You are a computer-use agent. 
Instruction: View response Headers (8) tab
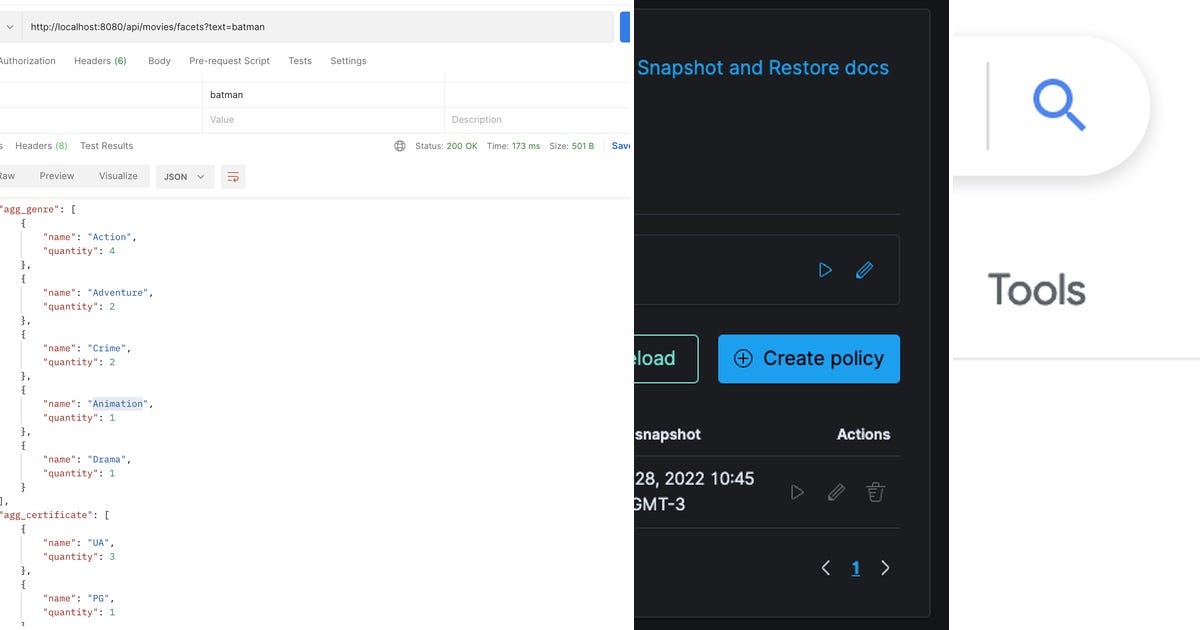pyautogui.click(x=39, y=145)
